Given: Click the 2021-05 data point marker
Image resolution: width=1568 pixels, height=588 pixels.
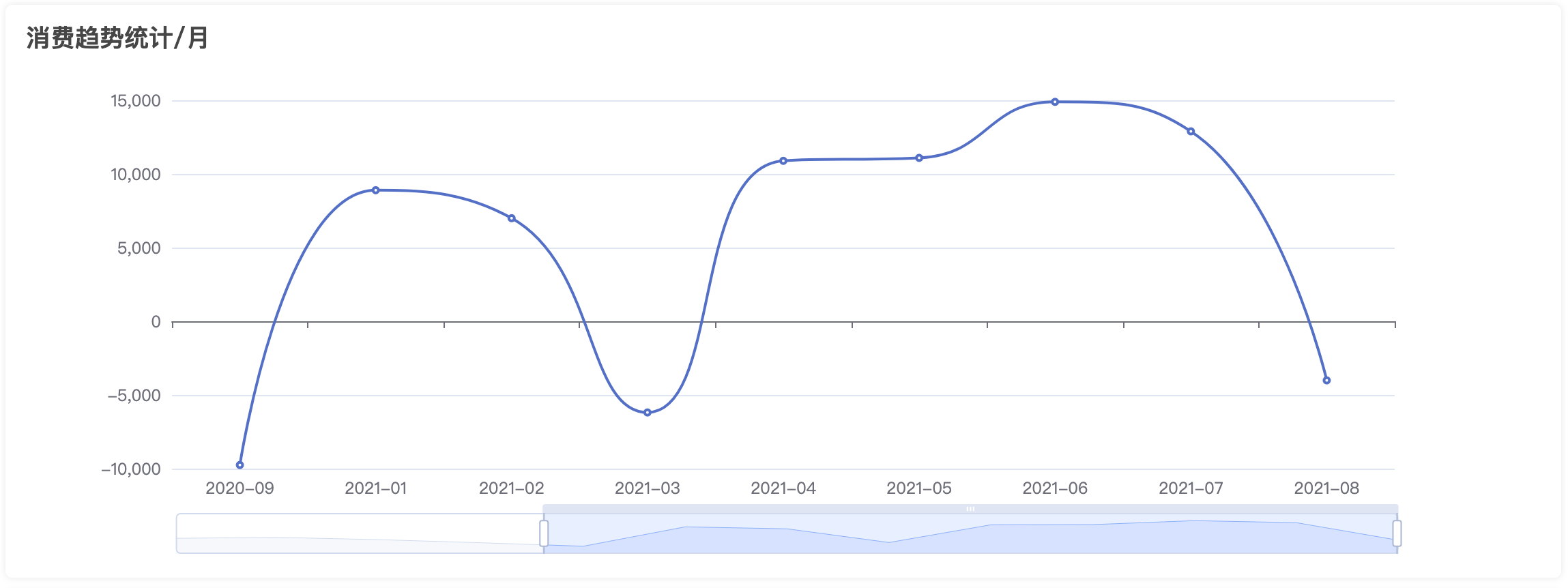Looking at the screenshot, I should [919, 158].
